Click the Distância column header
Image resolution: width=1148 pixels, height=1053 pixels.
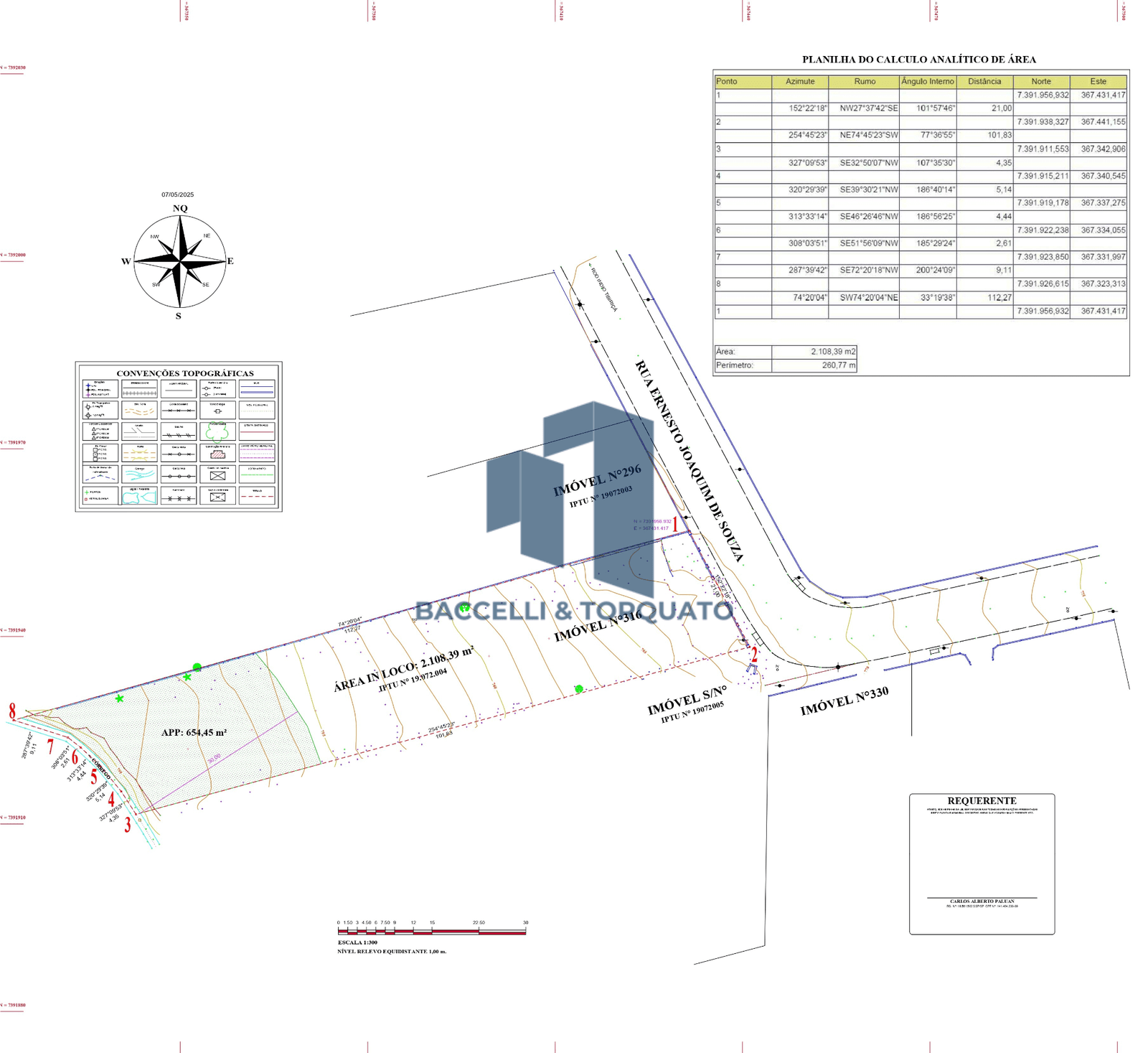point(984,82)
